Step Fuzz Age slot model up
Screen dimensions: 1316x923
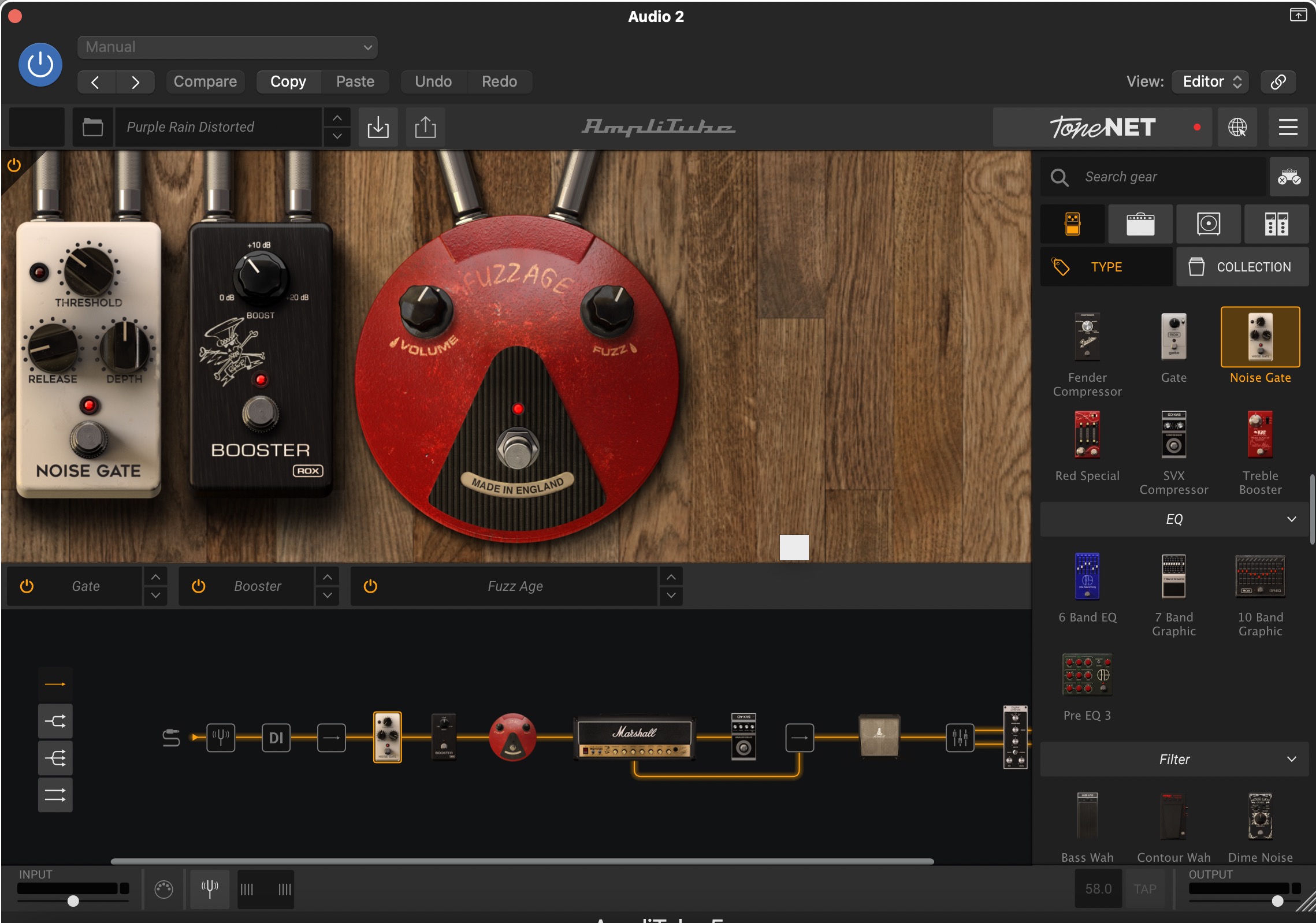click(x=671, y=577)
